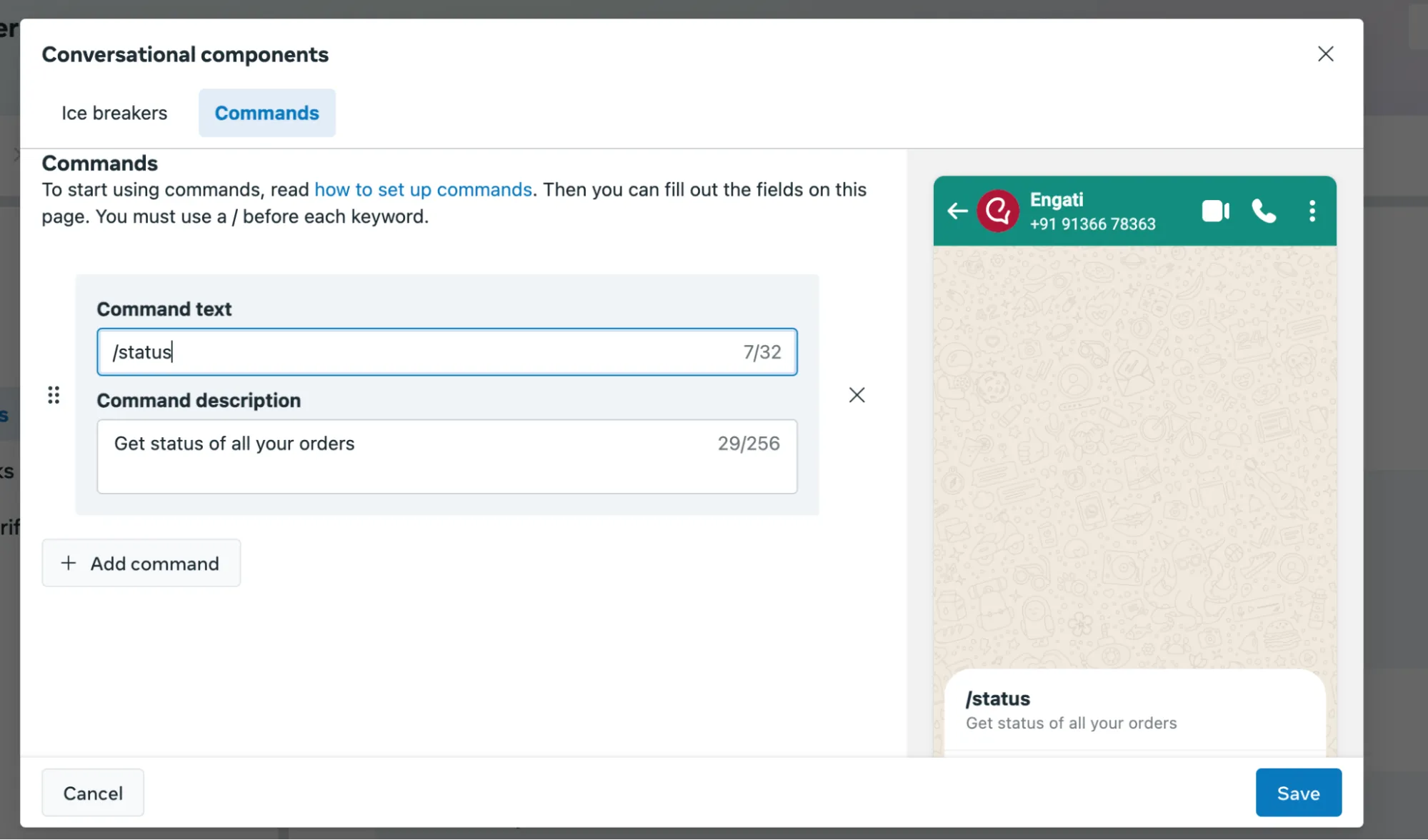The height and width of the screenshot is (840, 1428).
Task: Click the Cancel button
Action: pyautogui.click(x=92, y=792)
